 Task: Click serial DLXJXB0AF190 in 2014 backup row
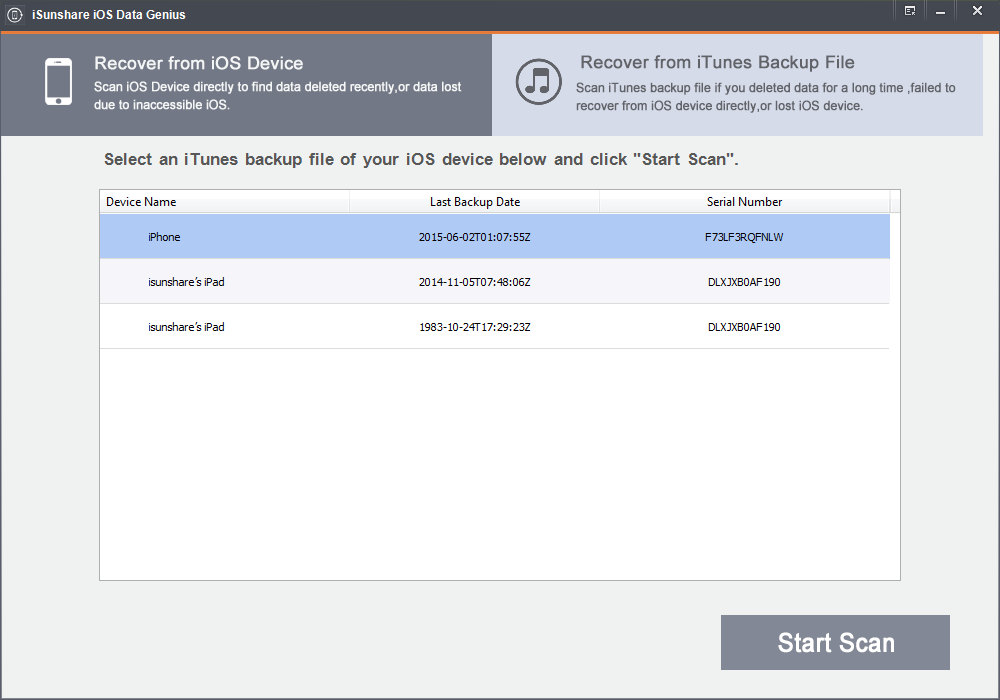click(x=744, y=282)
